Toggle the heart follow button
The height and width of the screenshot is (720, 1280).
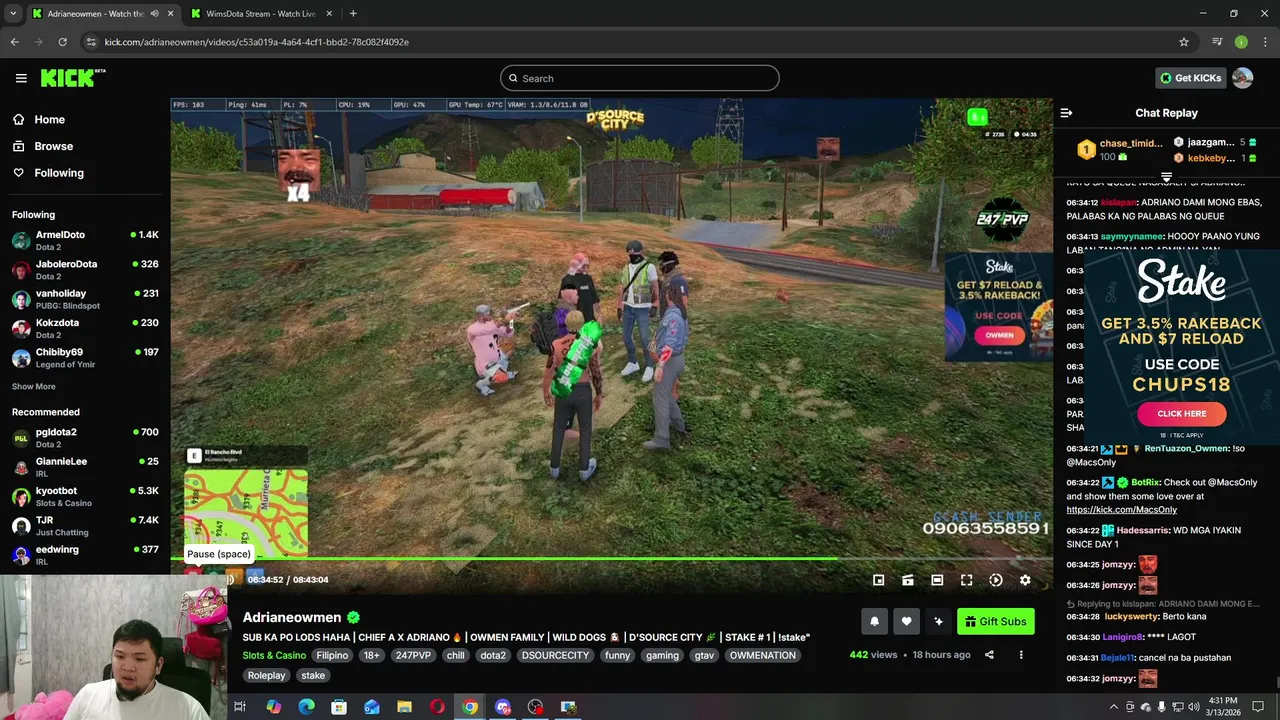(x=906, y=621)
